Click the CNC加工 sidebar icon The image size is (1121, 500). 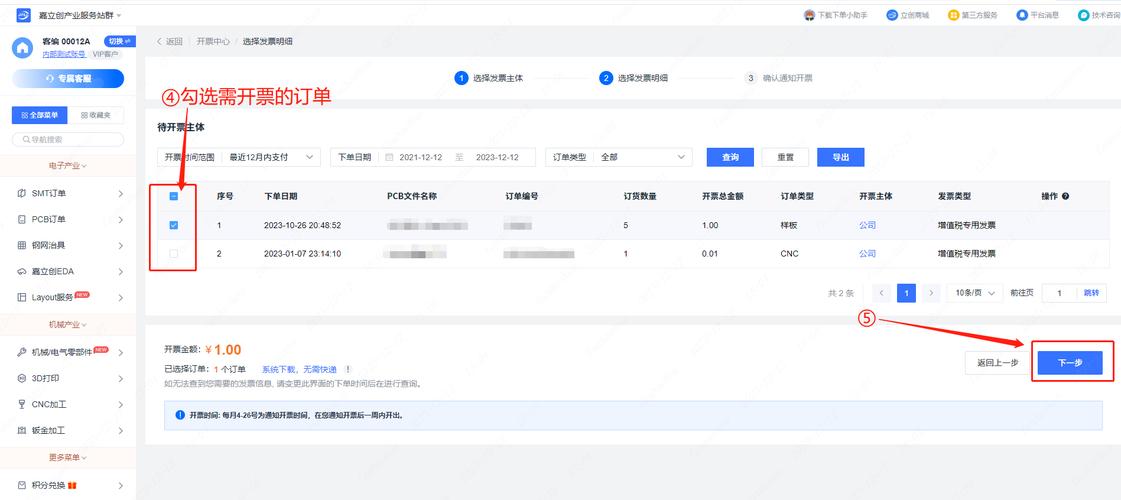[21, 404]
